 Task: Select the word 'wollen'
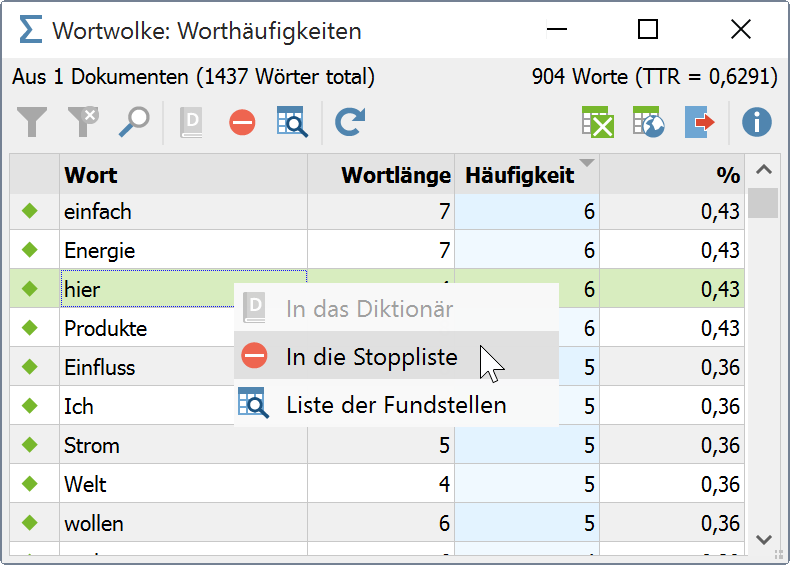[x=94, y=524]
